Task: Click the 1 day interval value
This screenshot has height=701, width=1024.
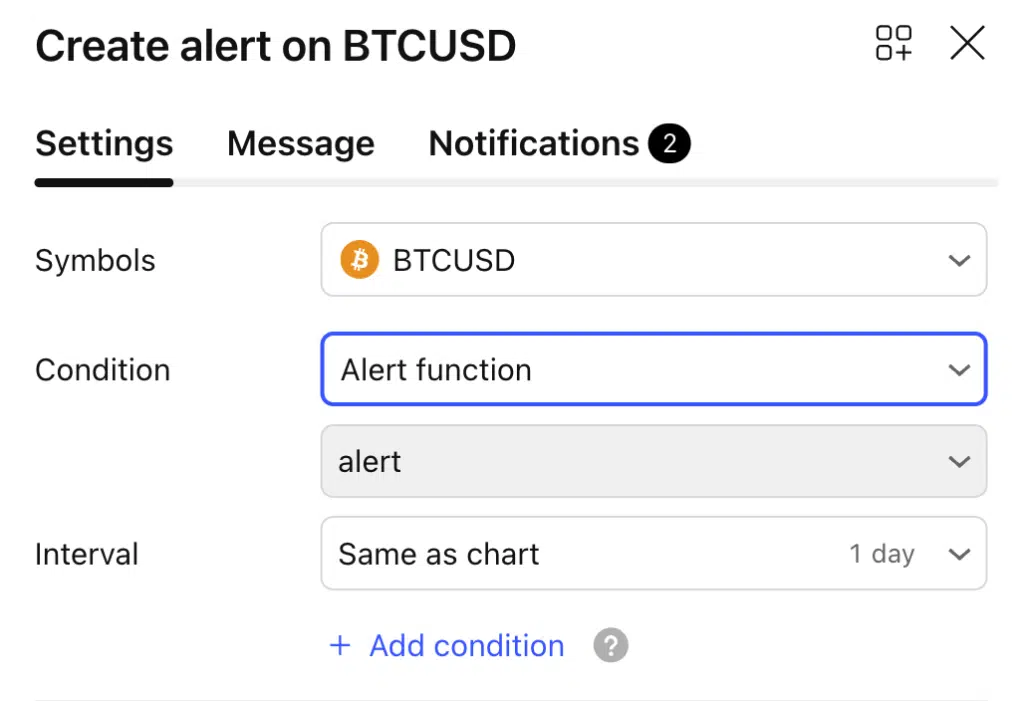Action: (x=881, y=554)
